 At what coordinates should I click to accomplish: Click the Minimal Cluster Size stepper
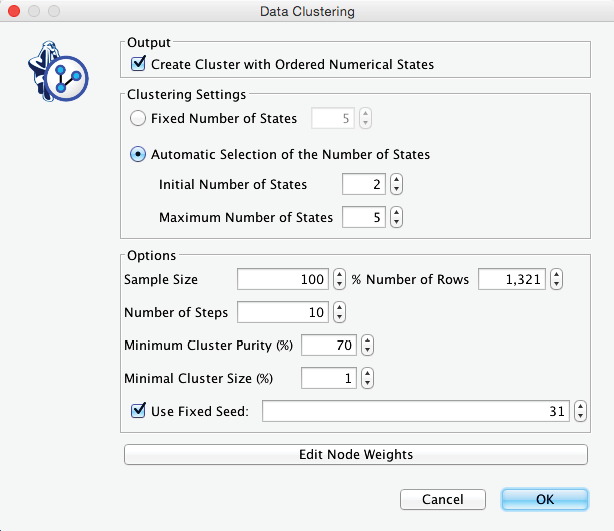367,378
